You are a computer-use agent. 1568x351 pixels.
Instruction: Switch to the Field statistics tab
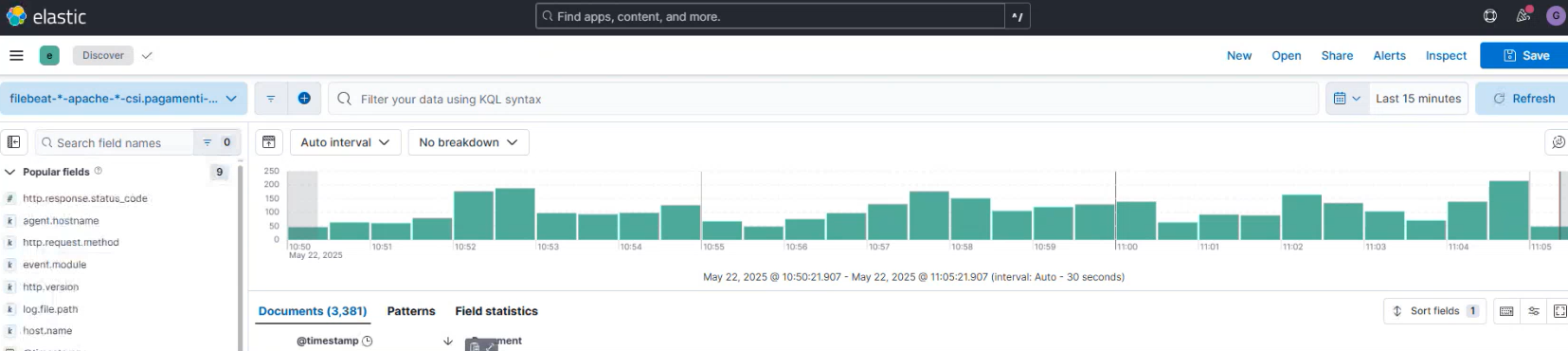(496, 311)
